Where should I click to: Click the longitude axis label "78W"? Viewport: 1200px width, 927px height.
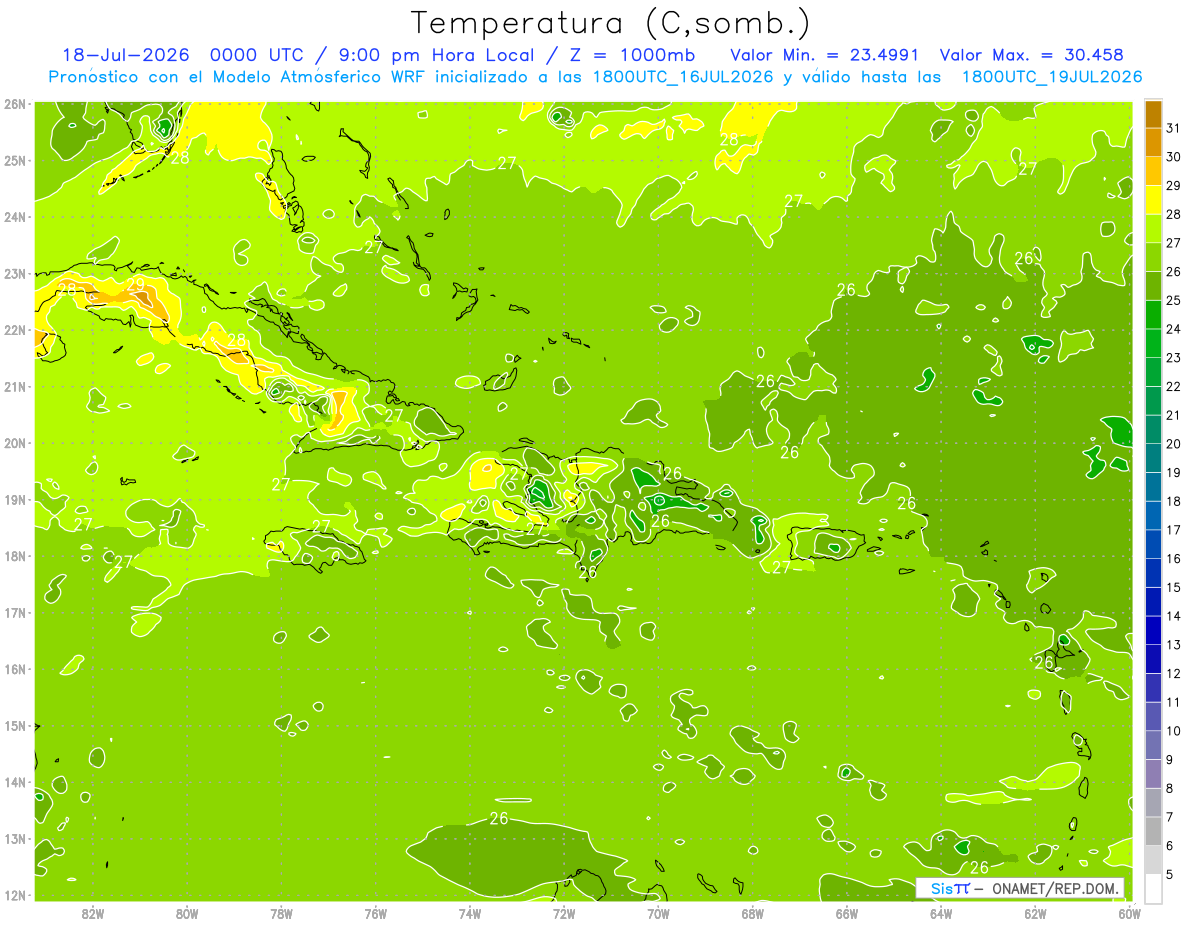[281, 913]
